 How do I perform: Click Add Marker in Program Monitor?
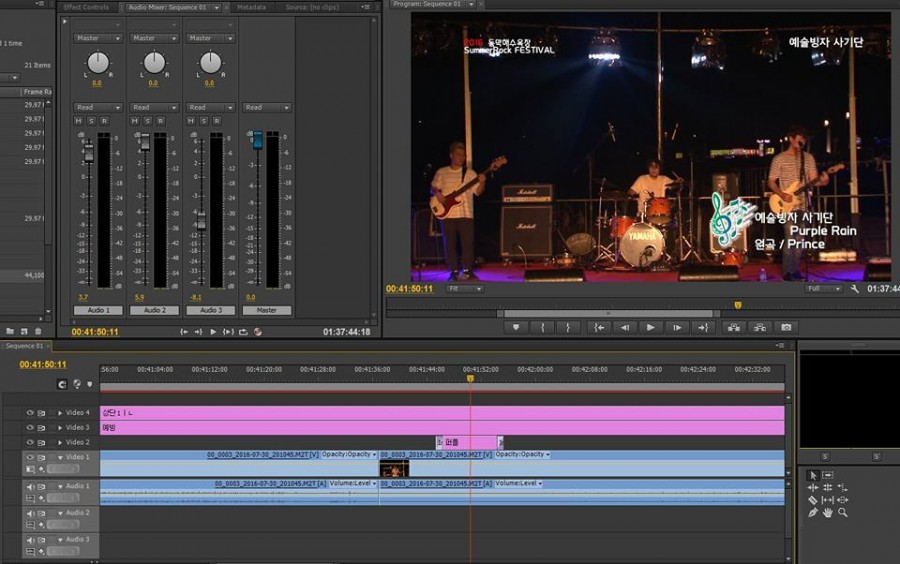pos(516,328)
